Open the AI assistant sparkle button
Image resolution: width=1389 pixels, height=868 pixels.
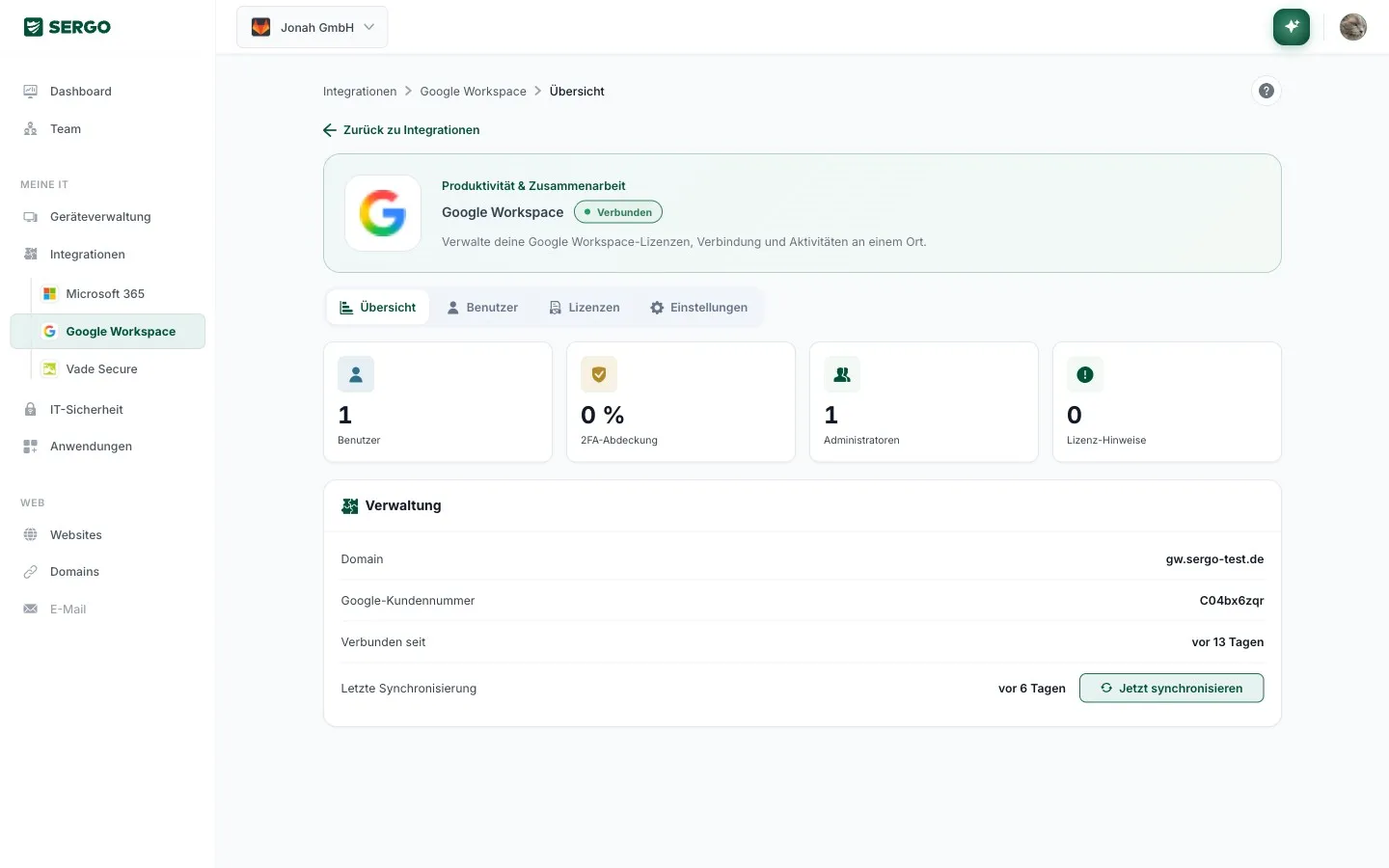point(1292,27)
